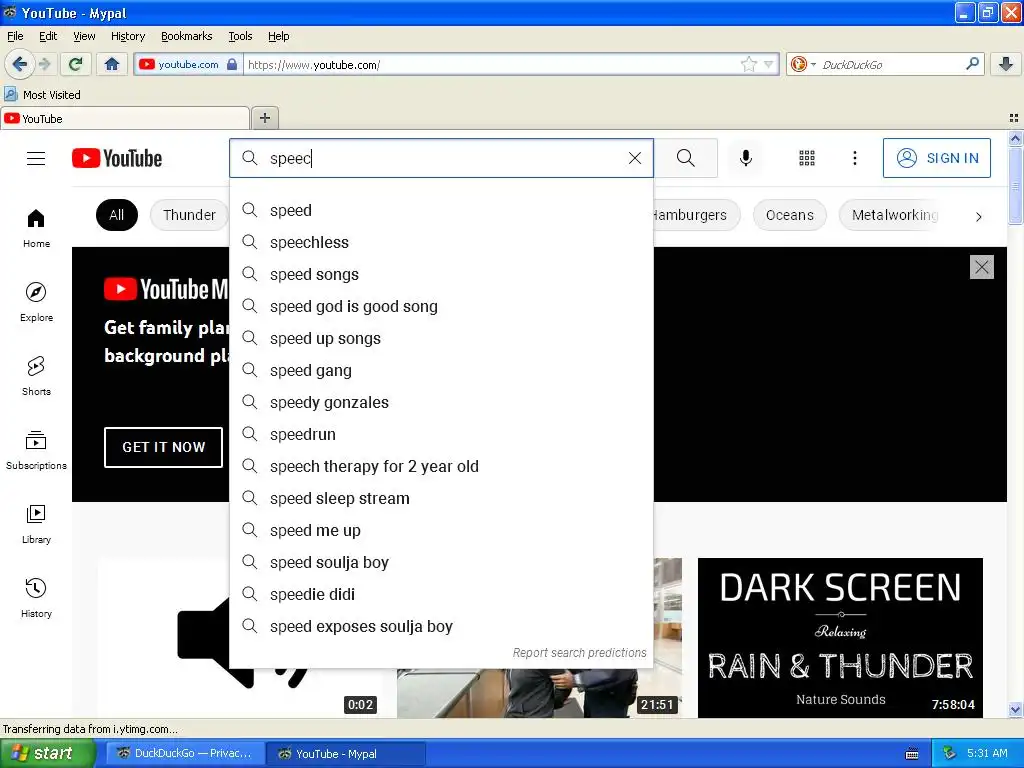Viewport: 1024px width, 768px height.
Task: Start voice search with microphone icon
Action: (746, 158)
